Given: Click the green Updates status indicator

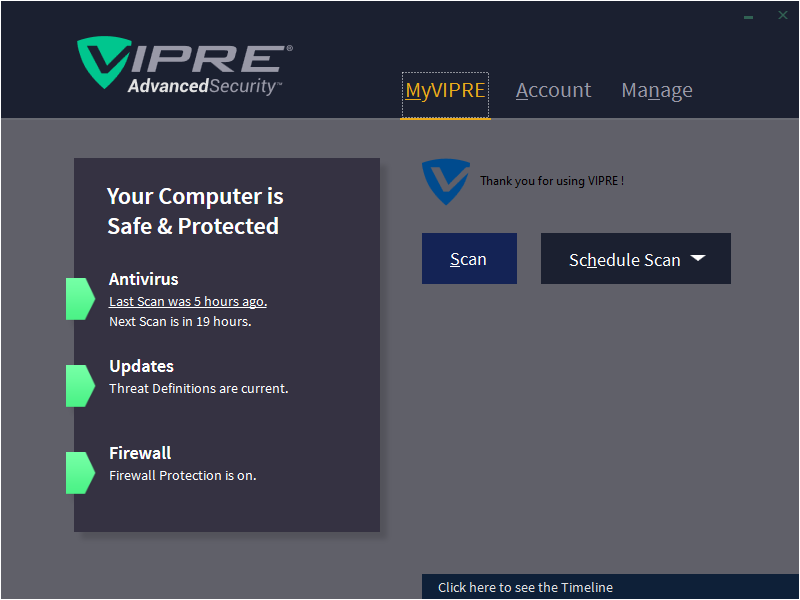Looking at the screenshot, I should 80,386.
